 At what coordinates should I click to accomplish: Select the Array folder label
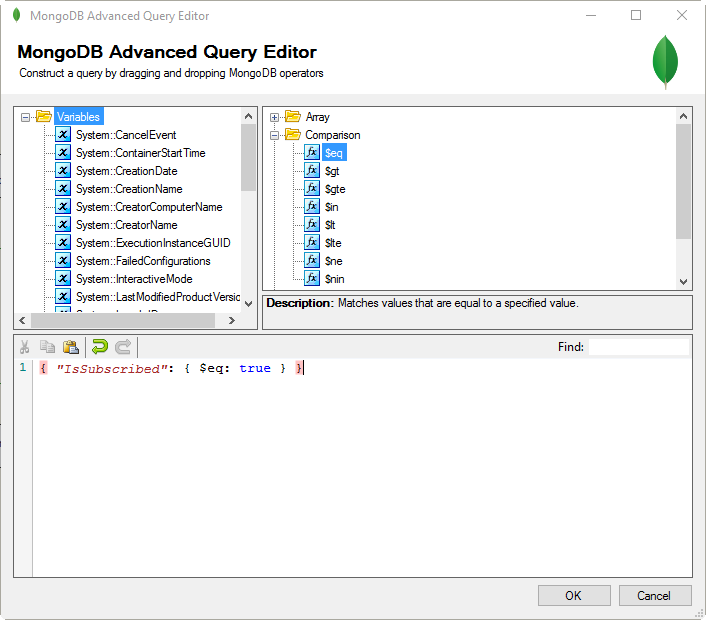pos(317,117)
